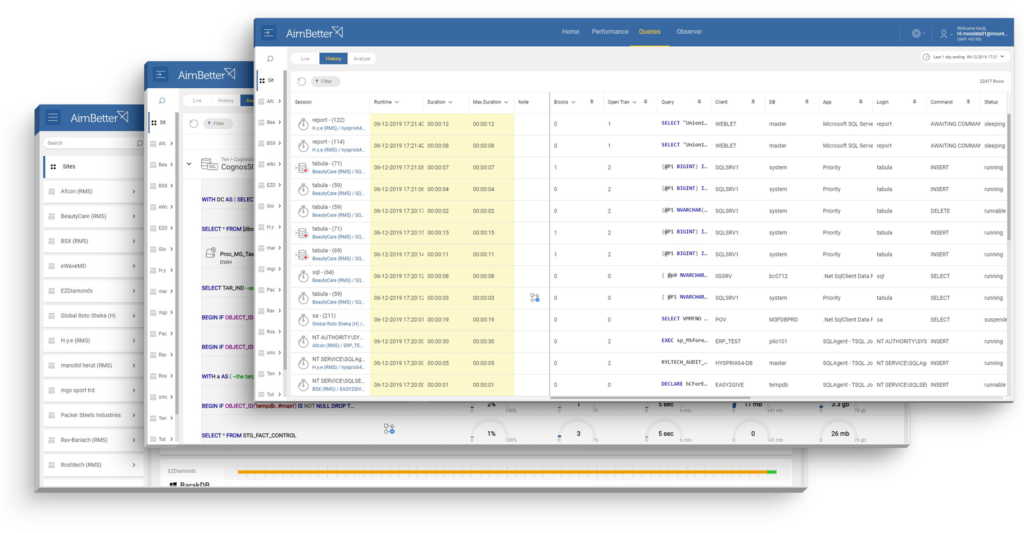Viewport: 1024px width, 533px height.
Task: Open the user profile icon in the front header
Action: pyautogui.click(x=944, y=33)
